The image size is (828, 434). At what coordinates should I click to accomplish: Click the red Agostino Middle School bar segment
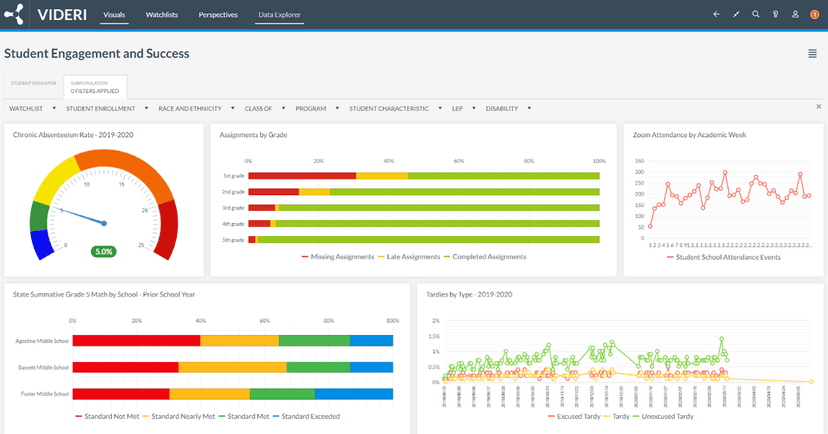pyautogui.click(x=136, y=341)
